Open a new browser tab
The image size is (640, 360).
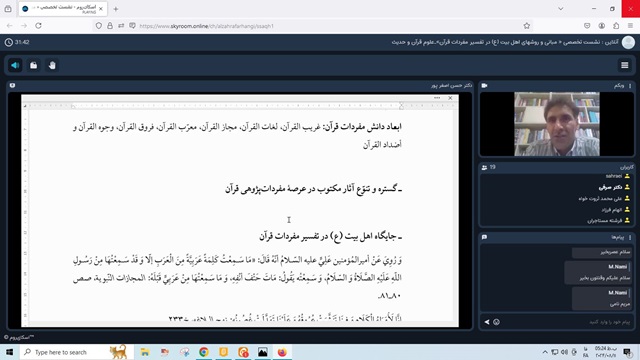[x=116, y=9]
